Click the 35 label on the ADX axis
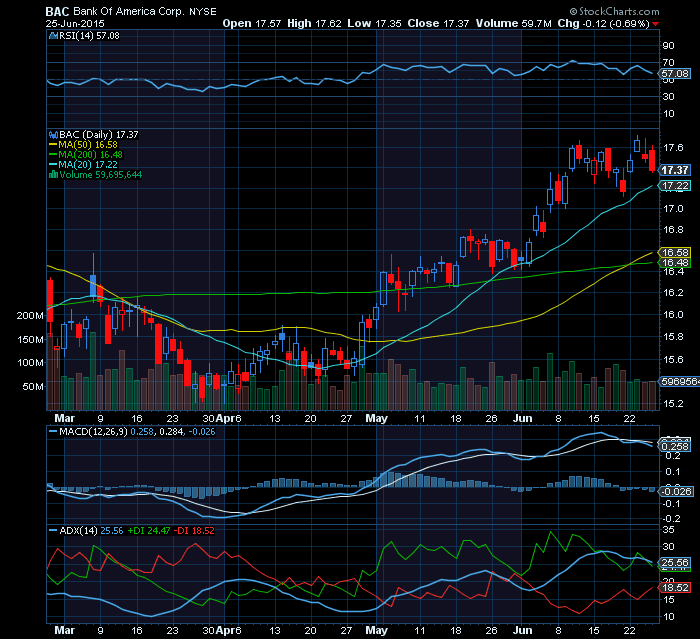700x639 pixels. (x=669, y=530)
